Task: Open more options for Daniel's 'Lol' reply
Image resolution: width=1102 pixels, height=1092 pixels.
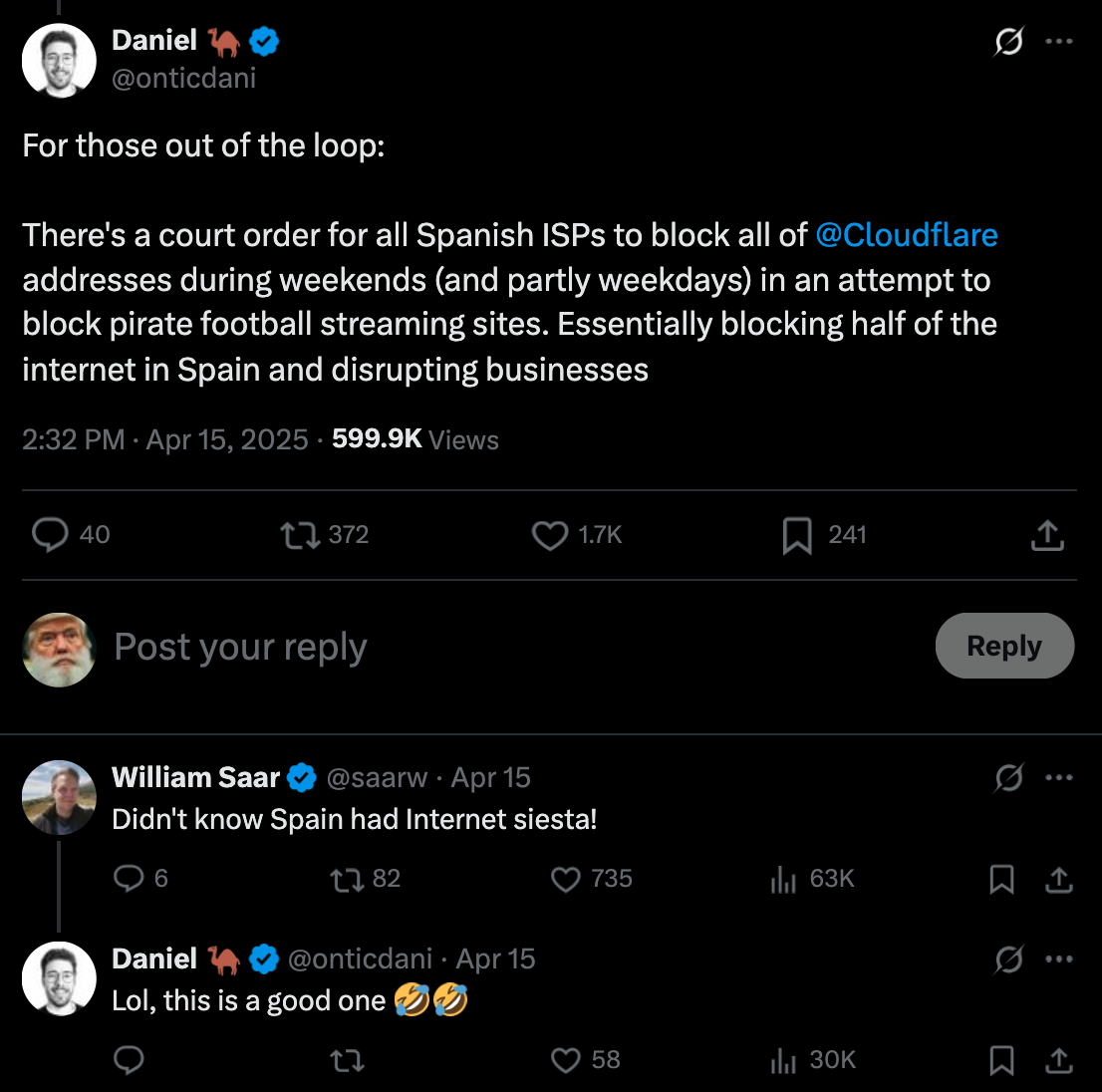Action: pos(1059,959)
